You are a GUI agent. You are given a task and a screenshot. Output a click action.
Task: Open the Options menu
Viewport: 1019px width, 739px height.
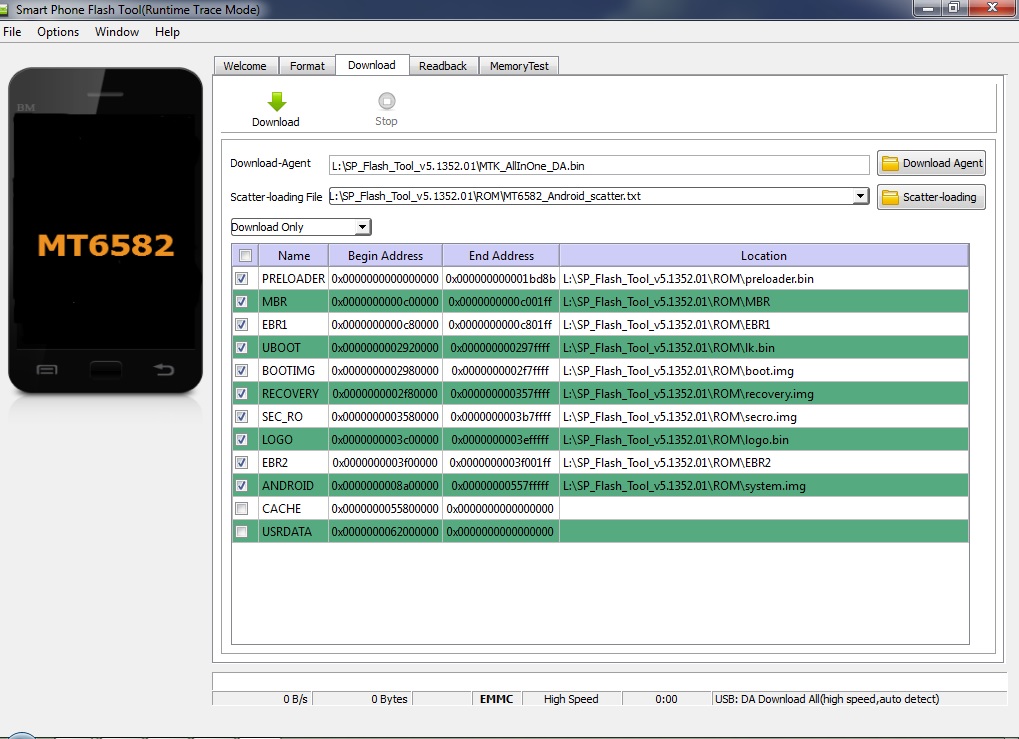click(58, 32)
